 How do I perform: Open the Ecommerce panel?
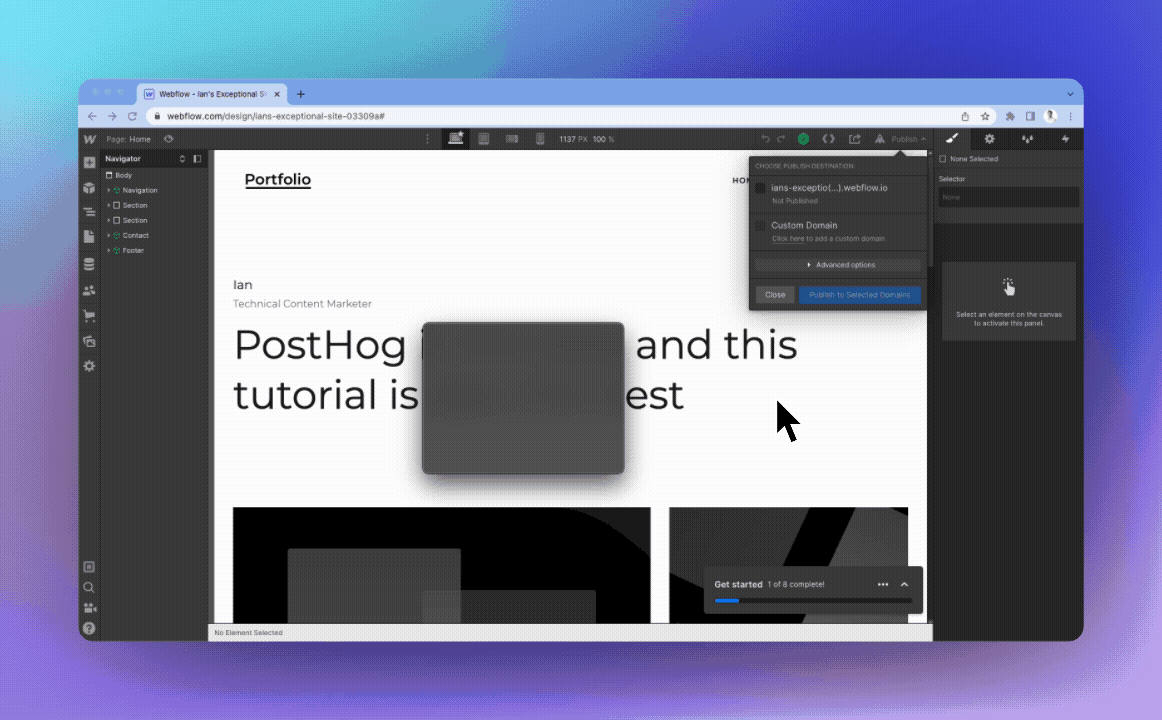pyautogui.click(x=89, y=315)
